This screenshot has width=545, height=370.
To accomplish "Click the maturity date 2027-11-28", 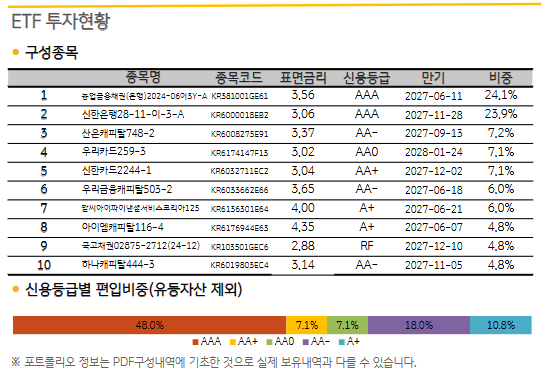I will (433, 115).
